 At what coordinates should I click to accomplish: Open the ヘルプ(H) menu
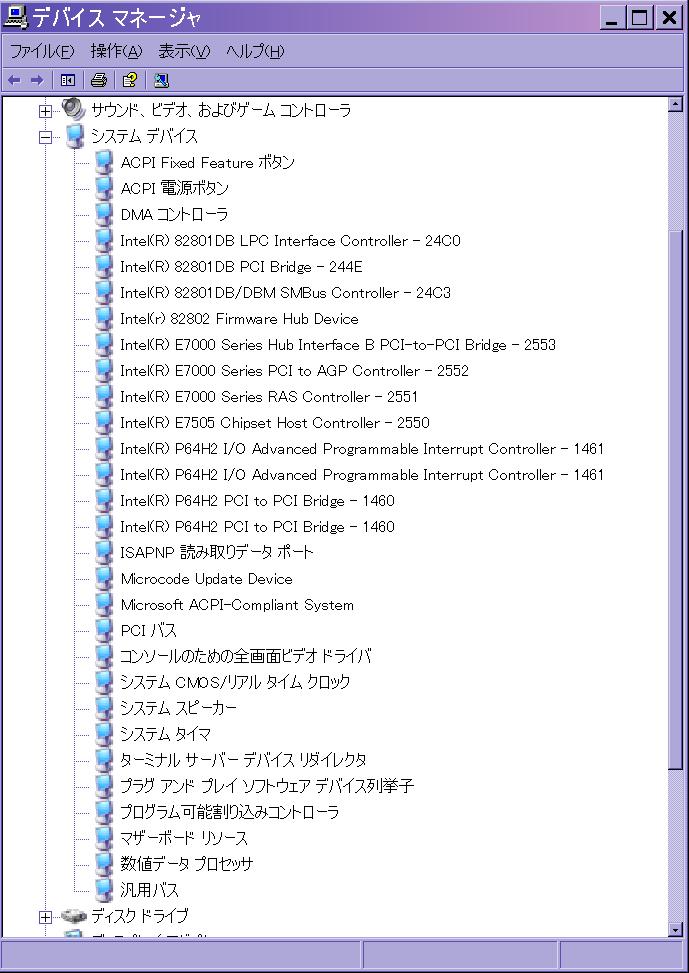click(x=255, y=51)
